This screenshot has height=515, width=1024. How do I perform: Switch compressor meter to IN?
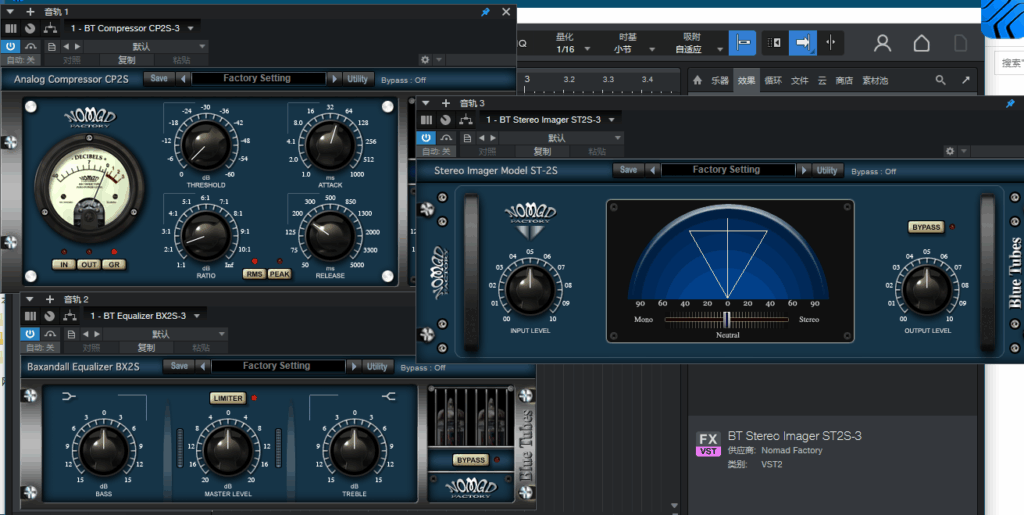click(x=64, y=264)
